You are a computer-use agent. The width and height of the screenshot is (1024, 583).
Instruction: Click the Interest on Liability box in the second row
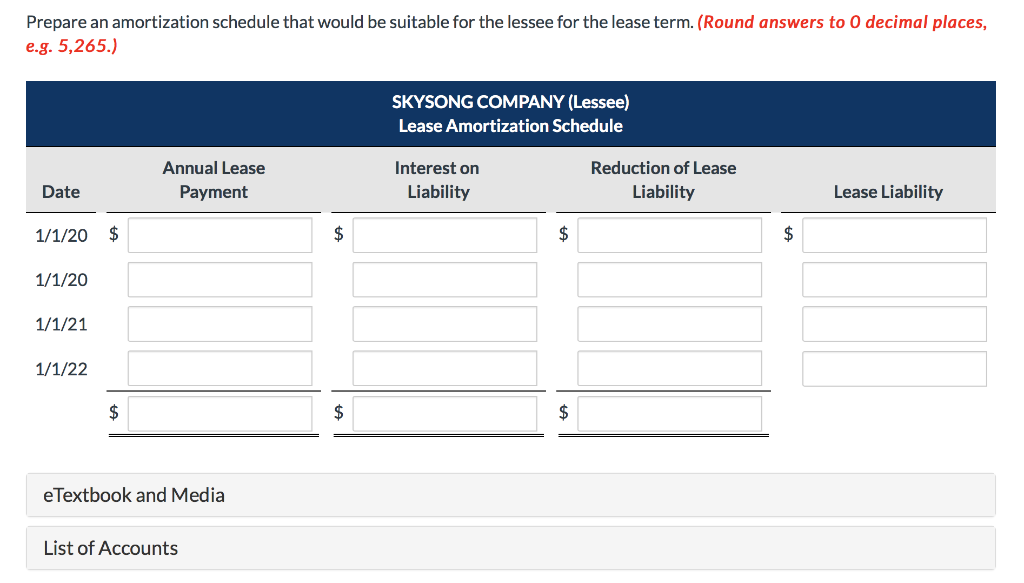(x=444, y=279)
